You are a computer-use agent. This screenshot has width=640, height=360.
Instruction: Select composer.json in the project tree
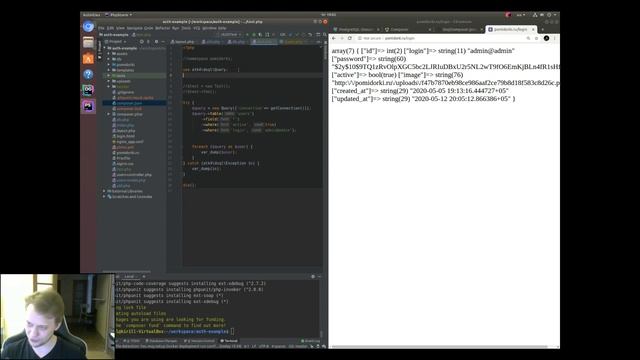[129, 103]
